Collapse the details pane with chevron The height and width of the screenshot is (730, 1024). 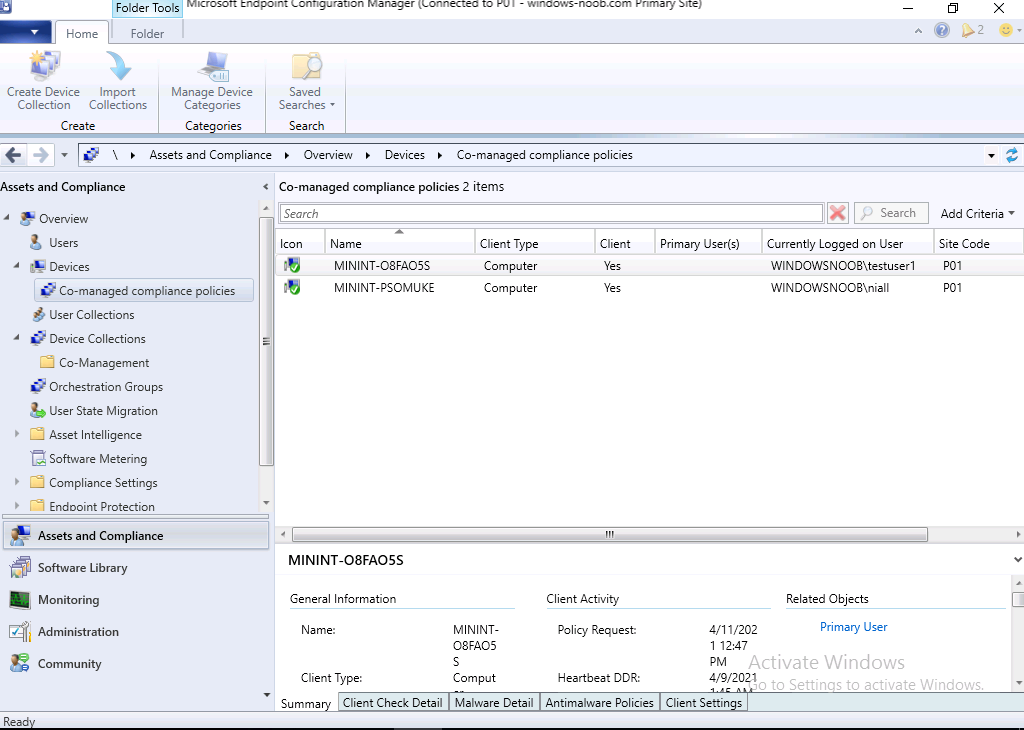pos(1017,560)
